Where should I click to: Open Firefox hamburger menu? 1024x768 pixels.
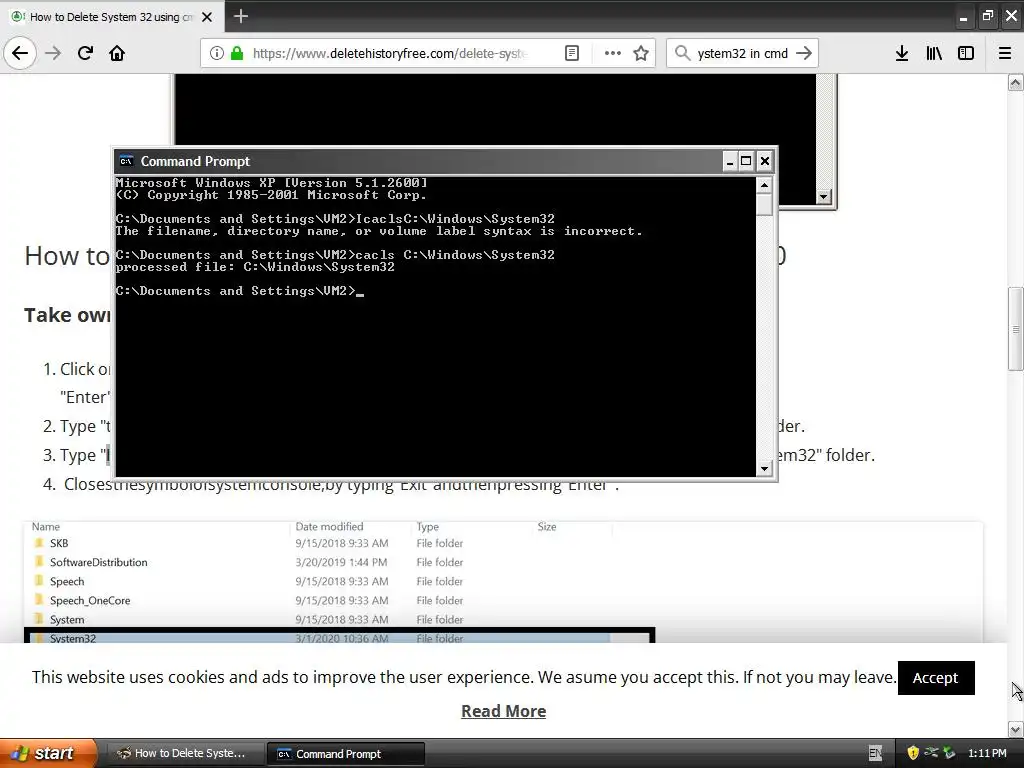[x=1005, y=53]
